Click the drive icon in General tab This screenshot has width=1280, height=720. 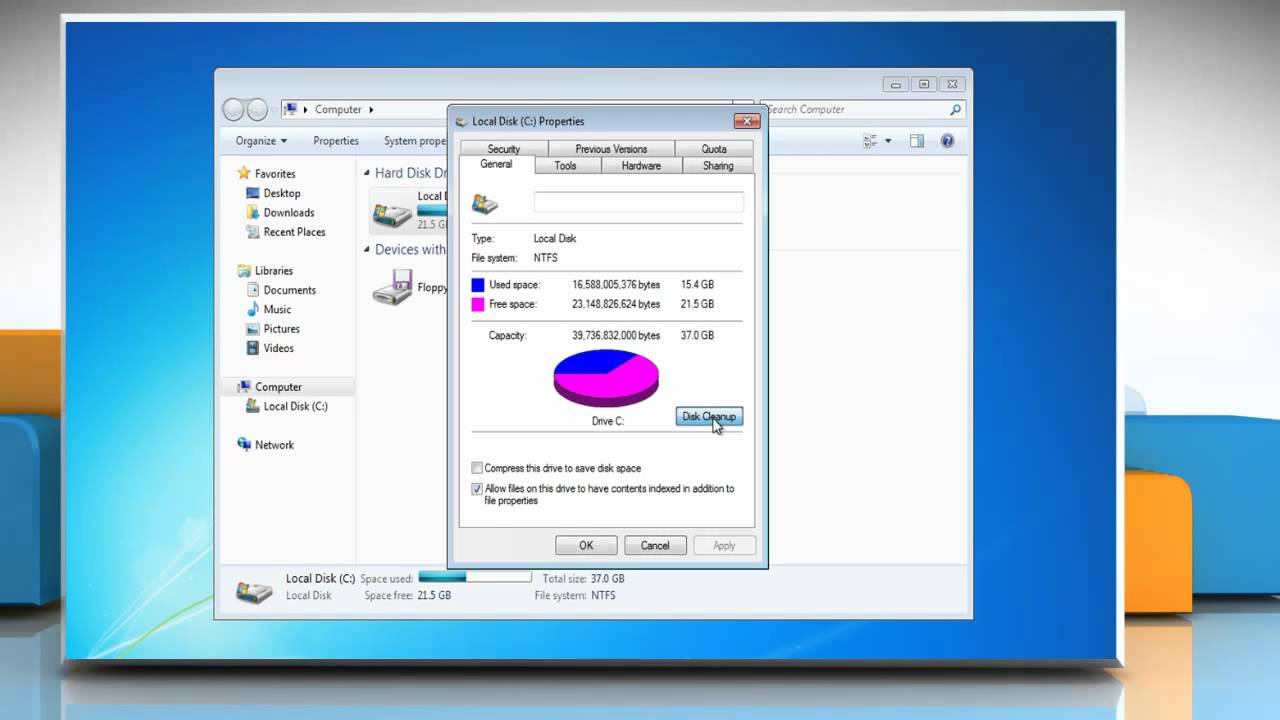point(485,204)
